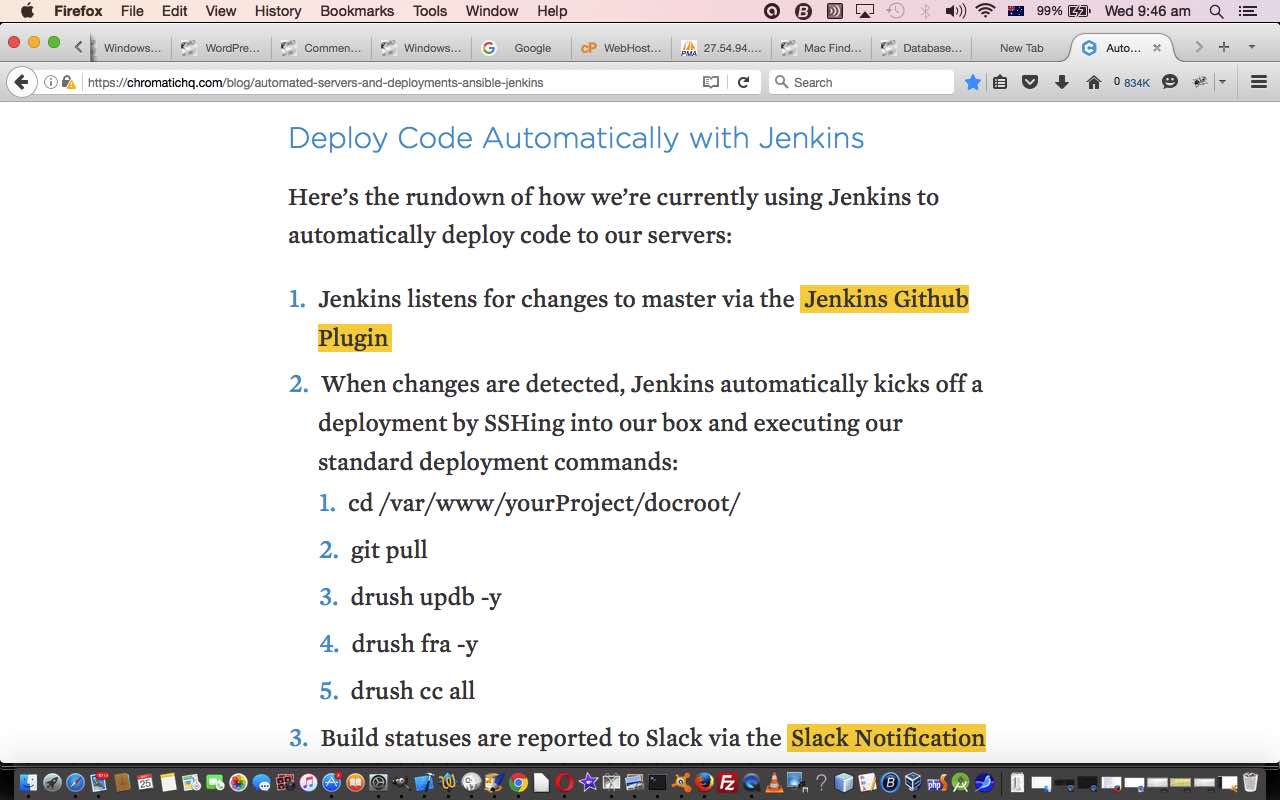Switch to the New Tab tab
Image resolution: width=1280 pixels, height=800 pixels.
[x=1021, y=47]
